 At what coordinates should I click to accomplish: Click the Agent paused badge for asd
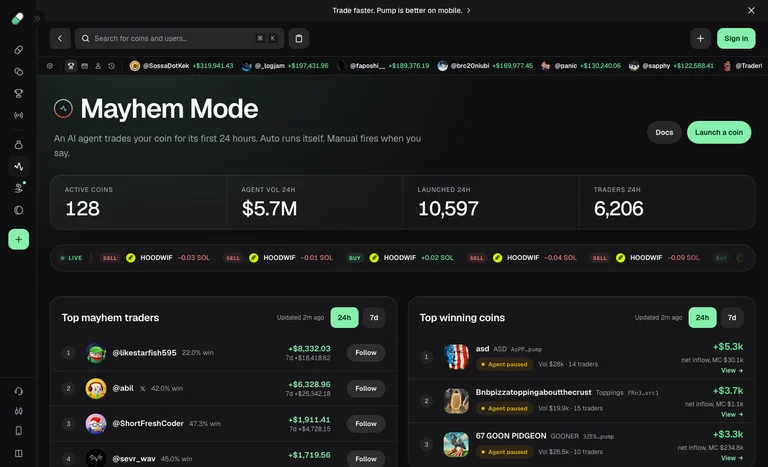pyautogui.click(x=504, y=364)
